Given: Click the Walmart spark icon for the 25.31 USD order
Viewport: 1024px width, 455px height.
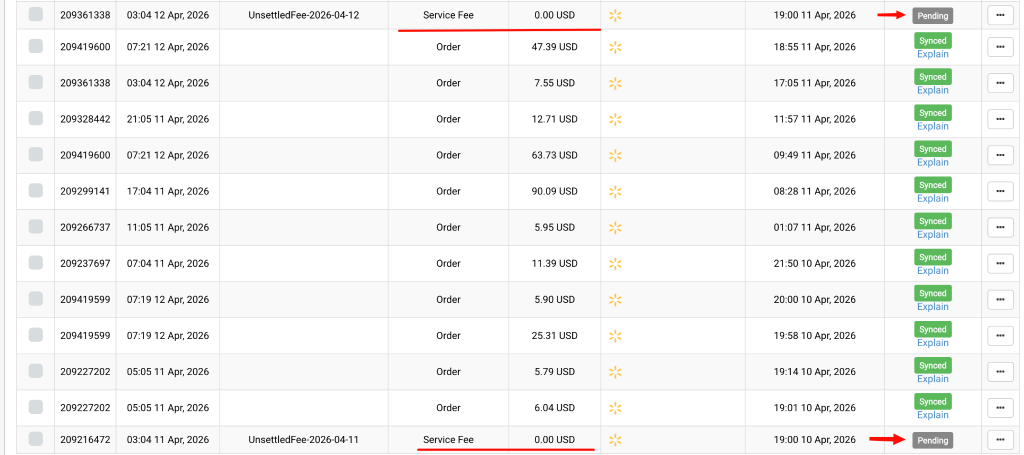Looking at the screenshot, I should [616, 335].
